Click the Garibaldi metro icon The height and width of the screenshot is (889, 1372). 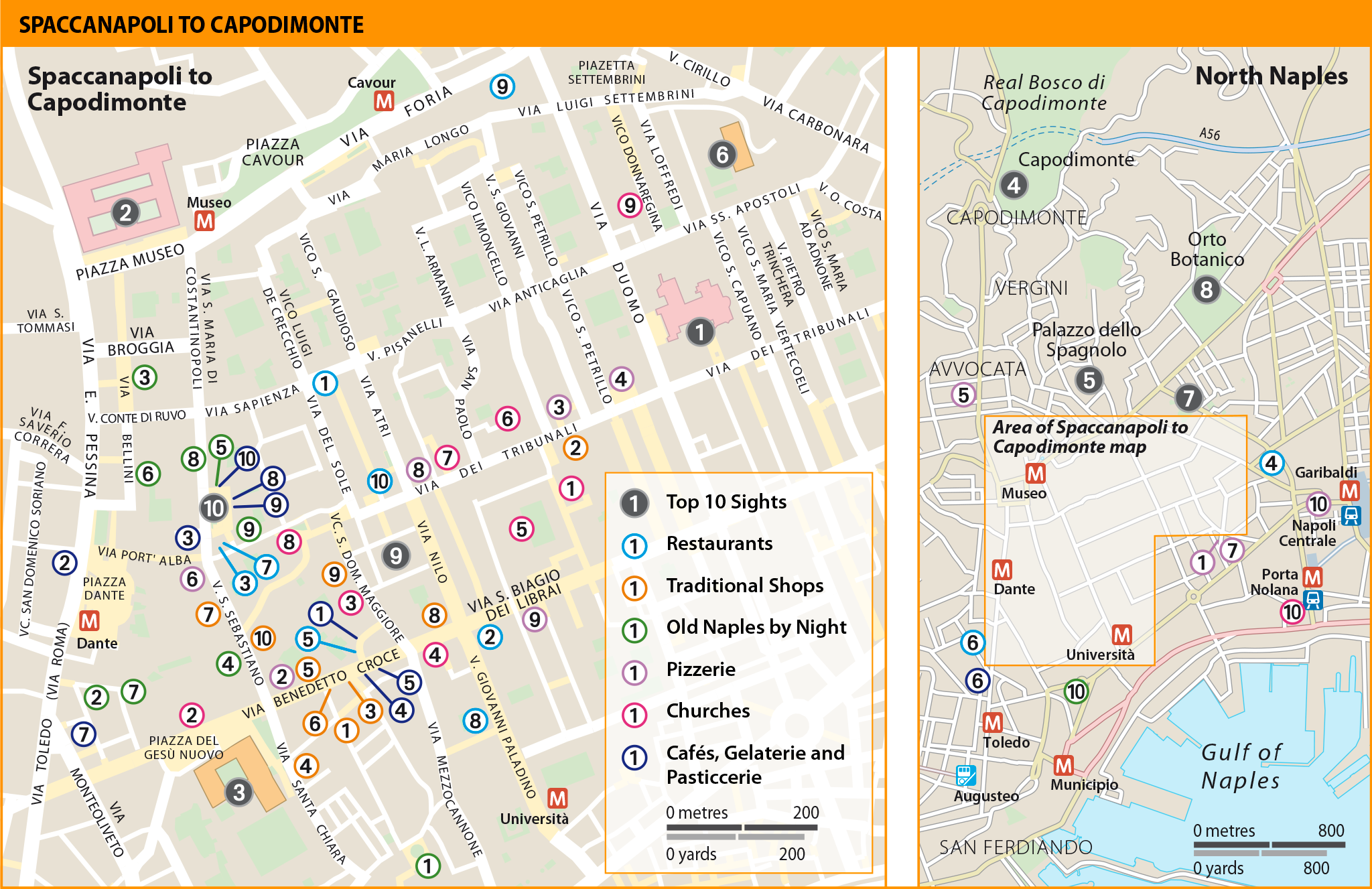tap(1349, 491)
